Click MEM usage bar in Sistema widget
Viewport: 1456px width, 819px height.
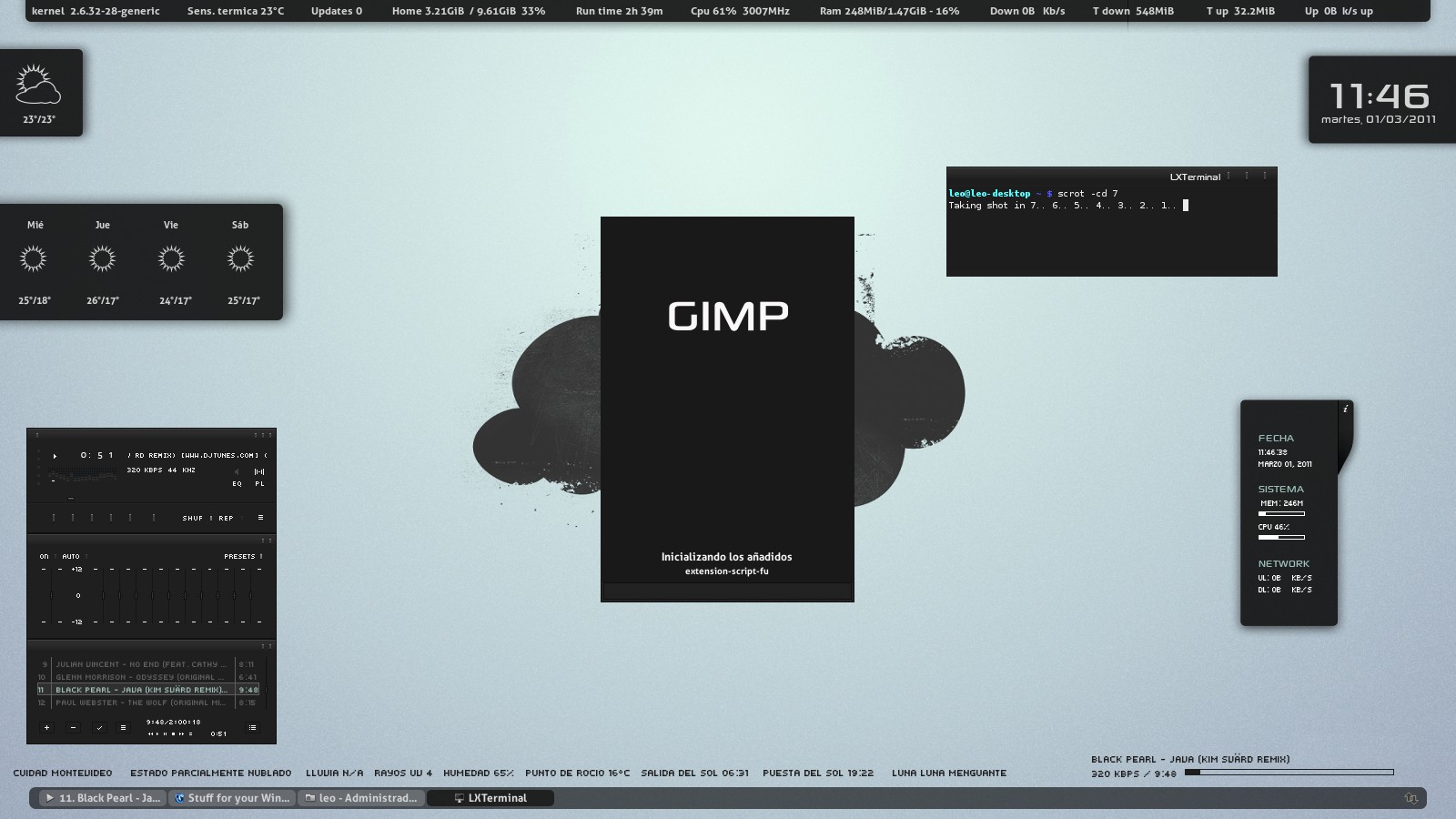click(x=1281, y=513)
